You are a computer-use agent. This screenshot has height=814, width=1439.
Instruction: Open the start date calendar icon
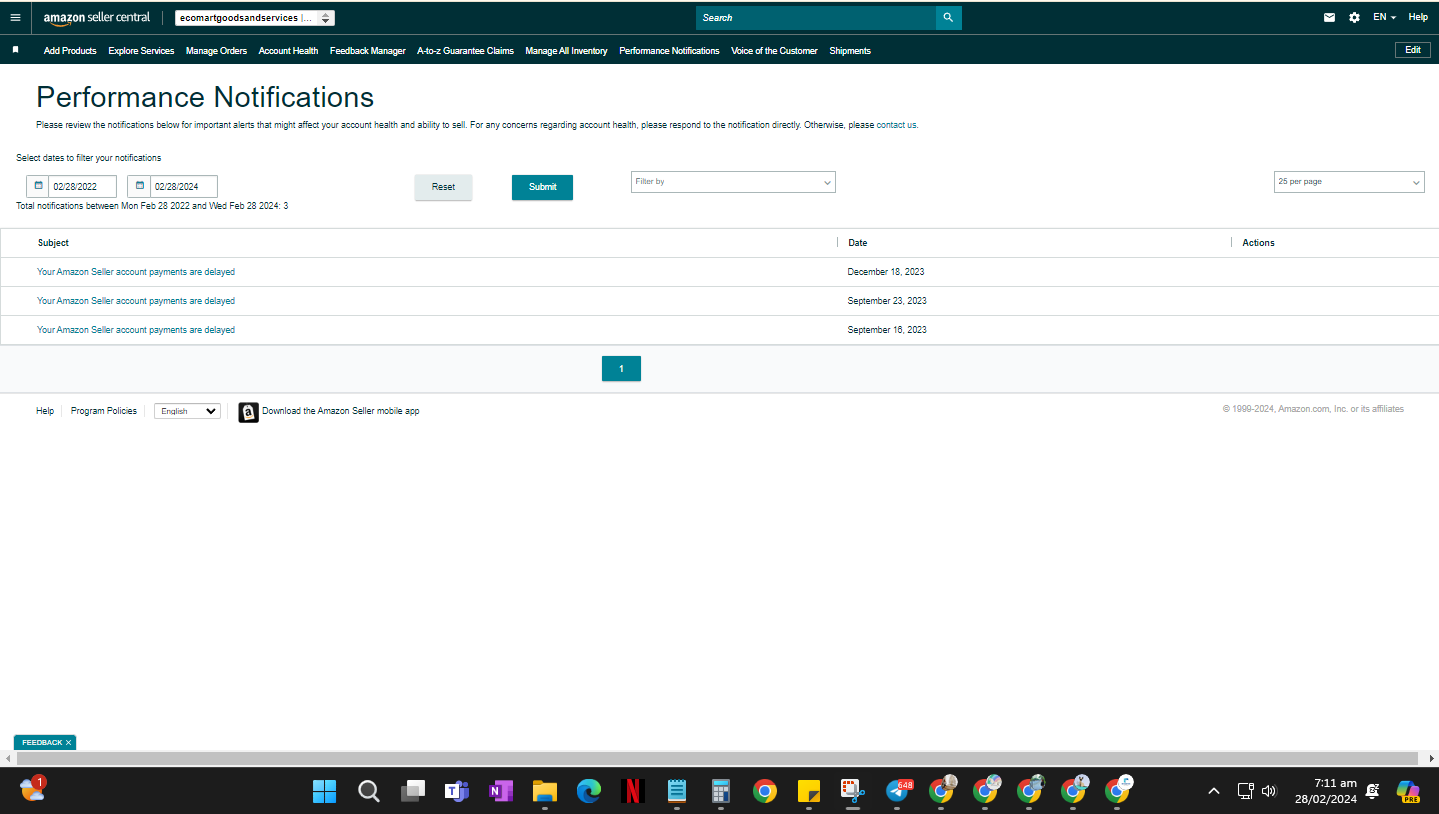coord(38,186)
